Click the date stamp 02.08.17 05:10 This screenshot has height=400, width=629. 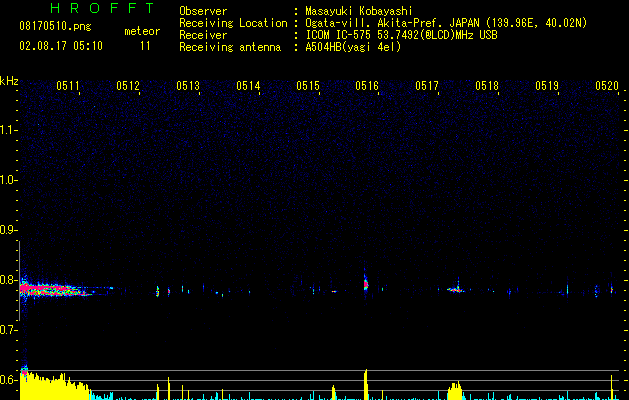coord(61,46)
